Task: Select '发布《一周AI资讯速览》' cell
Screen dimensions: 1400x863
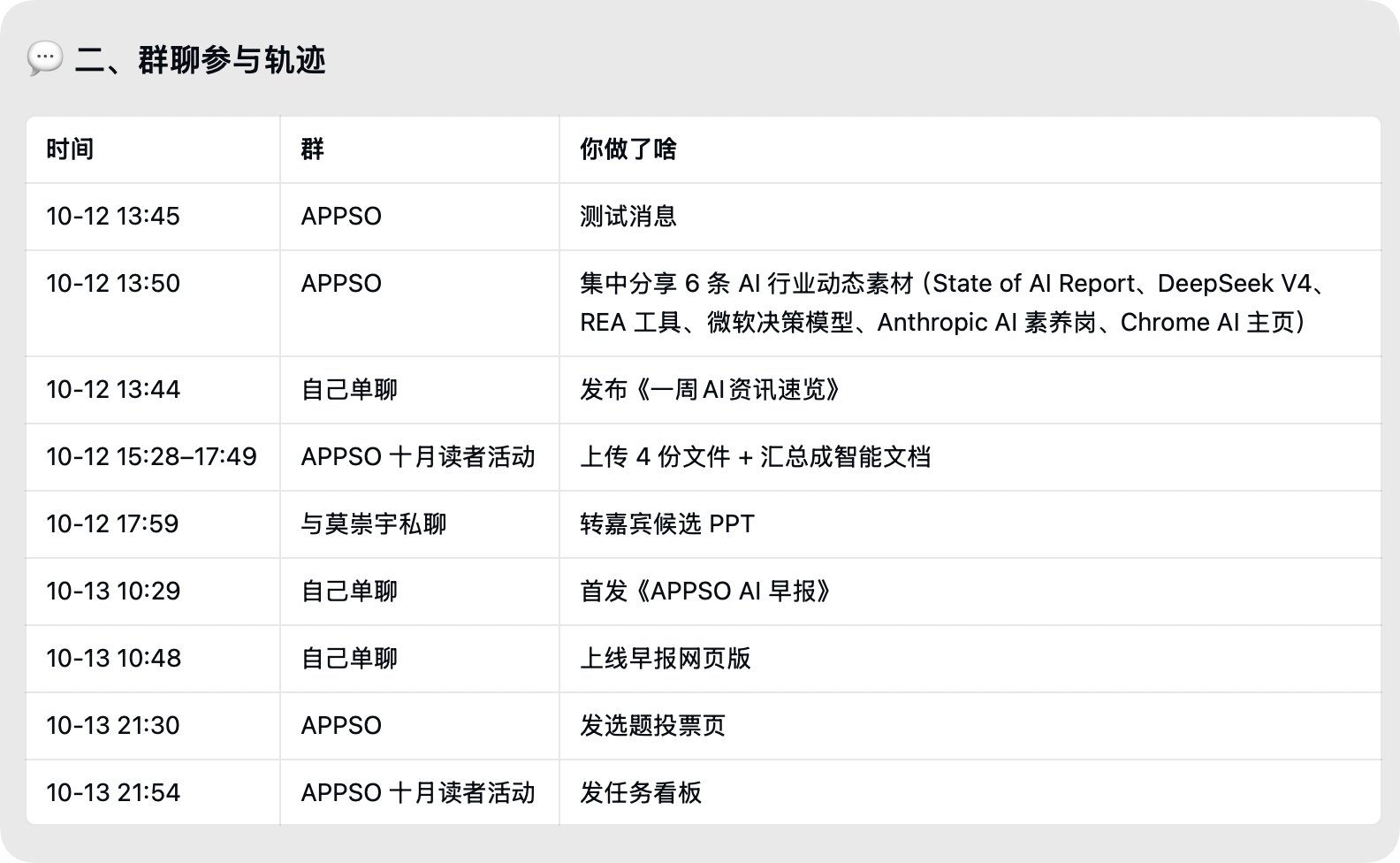Action: click(x=711, y=390)
